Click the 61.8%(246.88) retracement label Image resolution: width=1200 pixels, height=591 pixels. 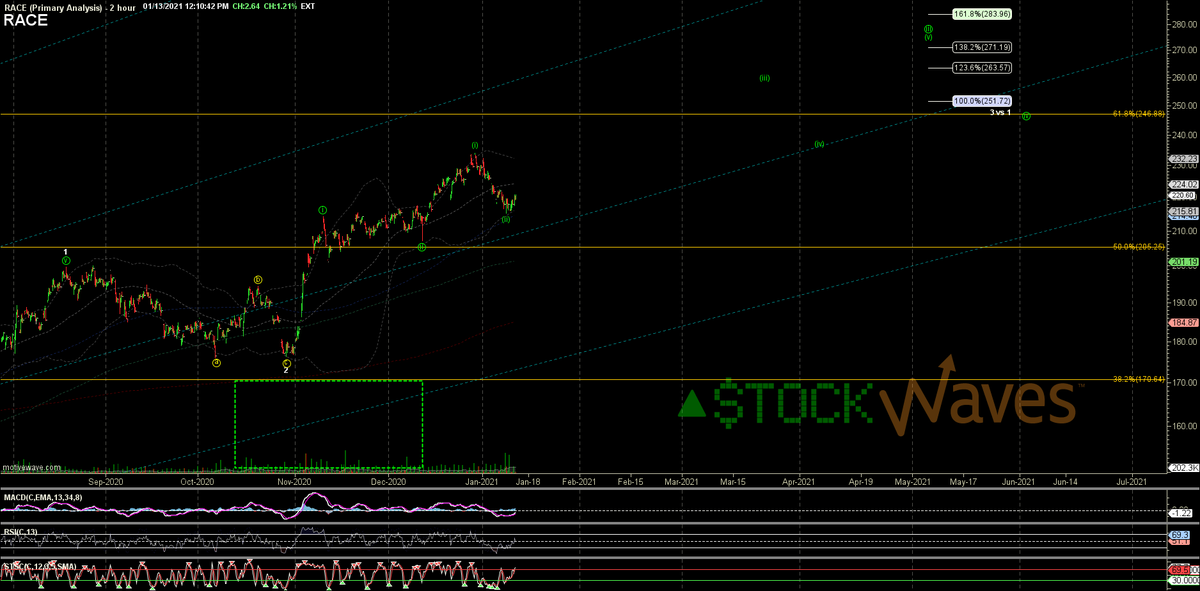(x=1139, y=114)
